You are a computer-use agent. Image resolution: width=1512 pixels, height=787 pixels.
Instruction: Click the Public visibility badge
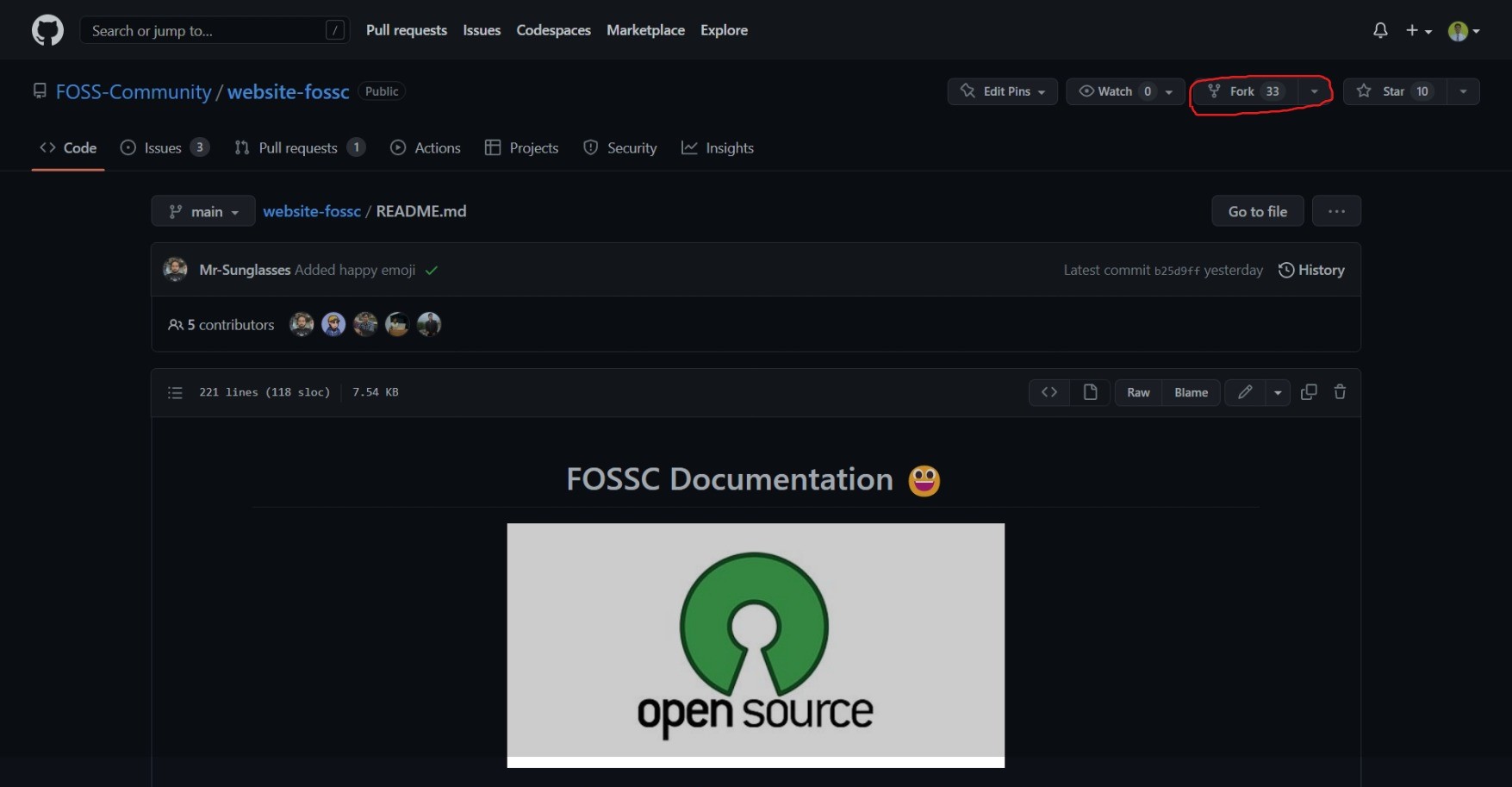coord(382,91)
